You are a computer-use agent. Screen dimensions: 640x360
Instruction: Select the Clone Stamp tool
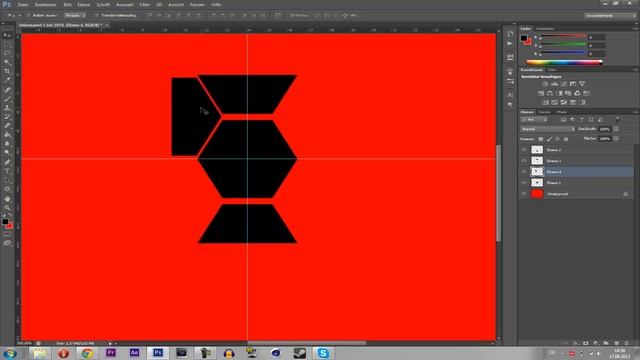[7, 108]
